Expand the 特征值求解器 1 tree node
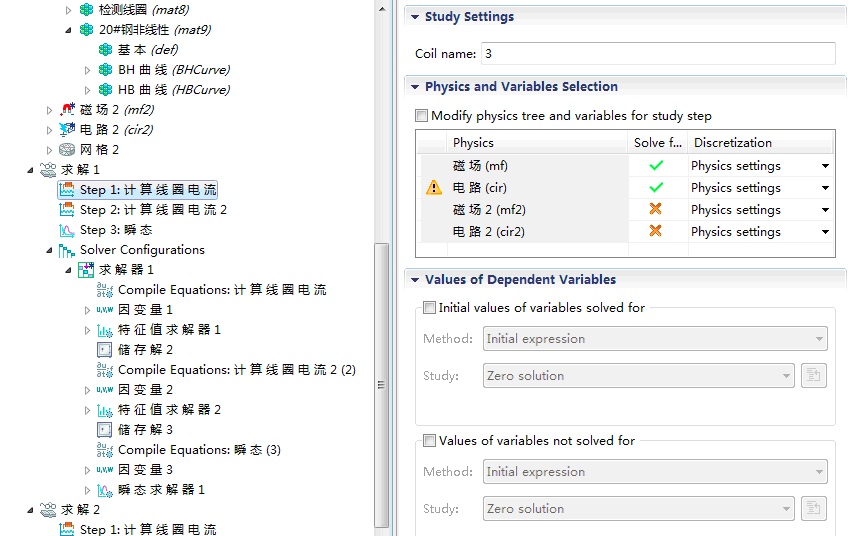 87,329
